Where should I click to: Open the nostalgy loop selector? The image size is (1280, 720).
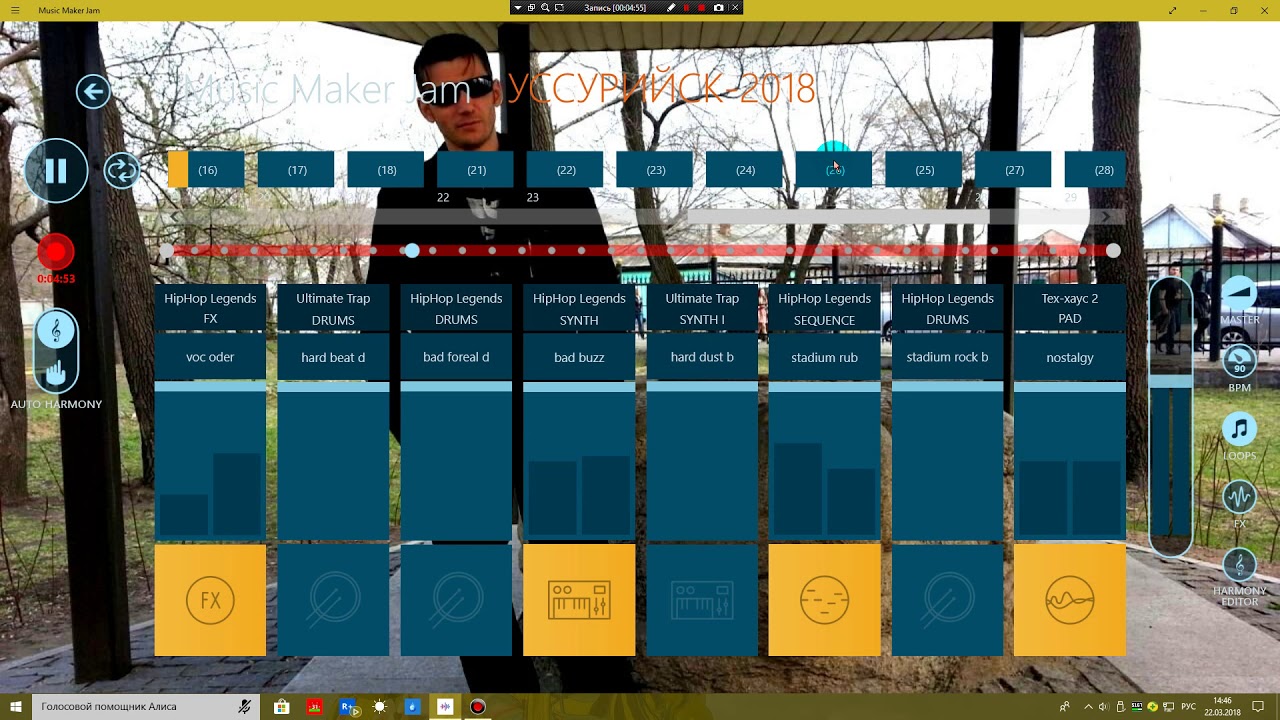pyautogui.click(x=1070, y=357)
